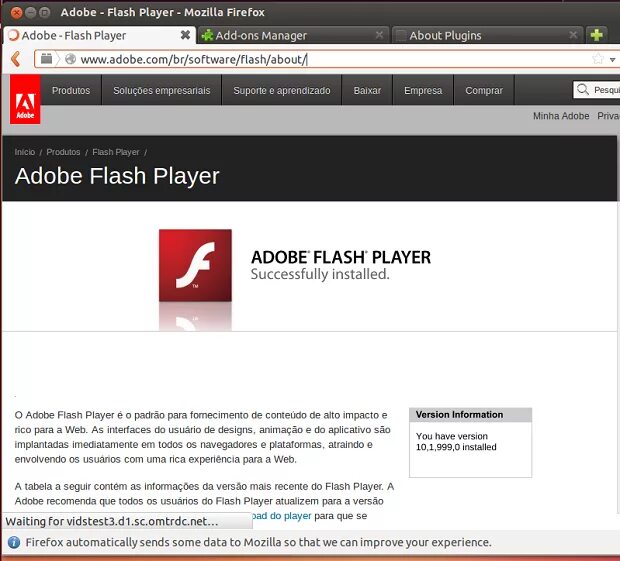
Task: Click the window's red close button
Action: click(x=16, y=13)
